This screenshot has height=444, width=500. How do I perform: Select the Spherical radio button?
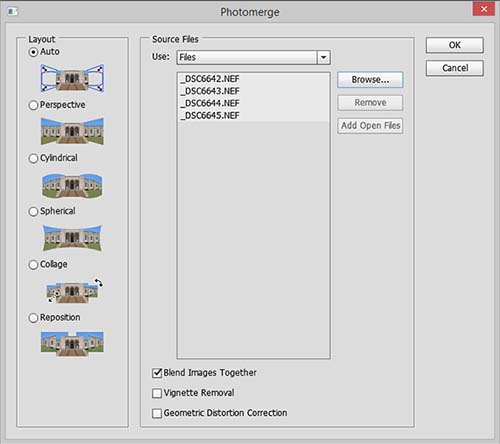click(33, 212)
